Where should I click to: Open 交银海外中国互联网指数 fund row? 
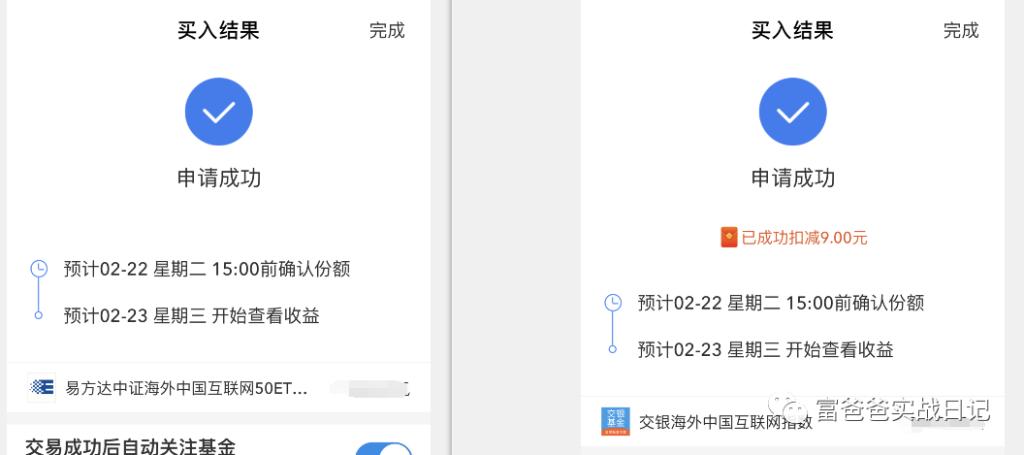[x=724, y=422]
